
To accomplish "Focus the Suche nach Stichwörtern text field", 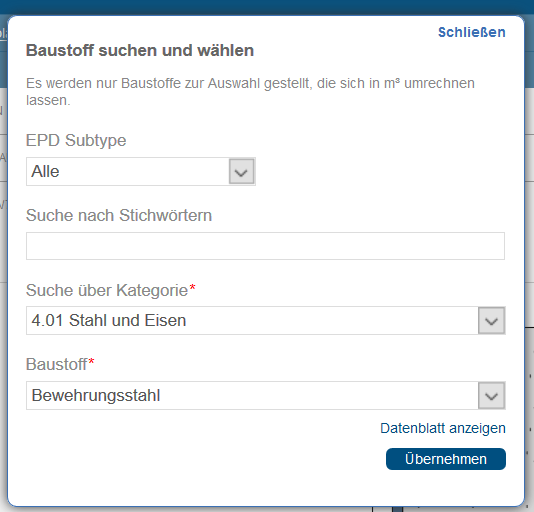I will [x=265, y=246].
